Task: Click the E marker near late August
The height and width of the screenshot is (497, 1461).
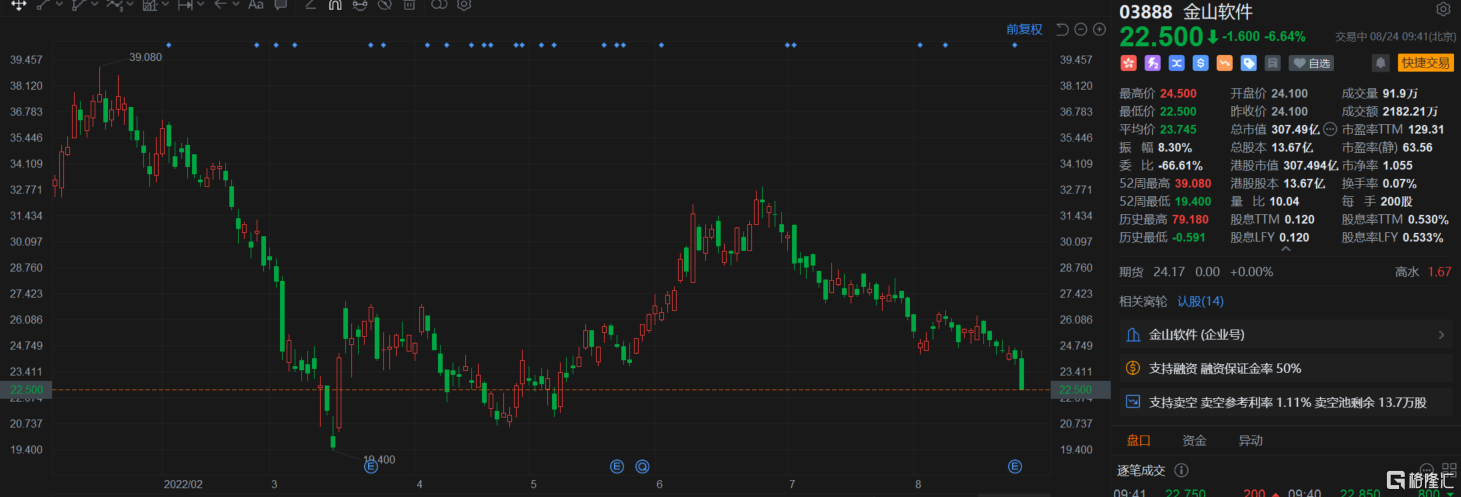Action: (x=1015, y=466)
